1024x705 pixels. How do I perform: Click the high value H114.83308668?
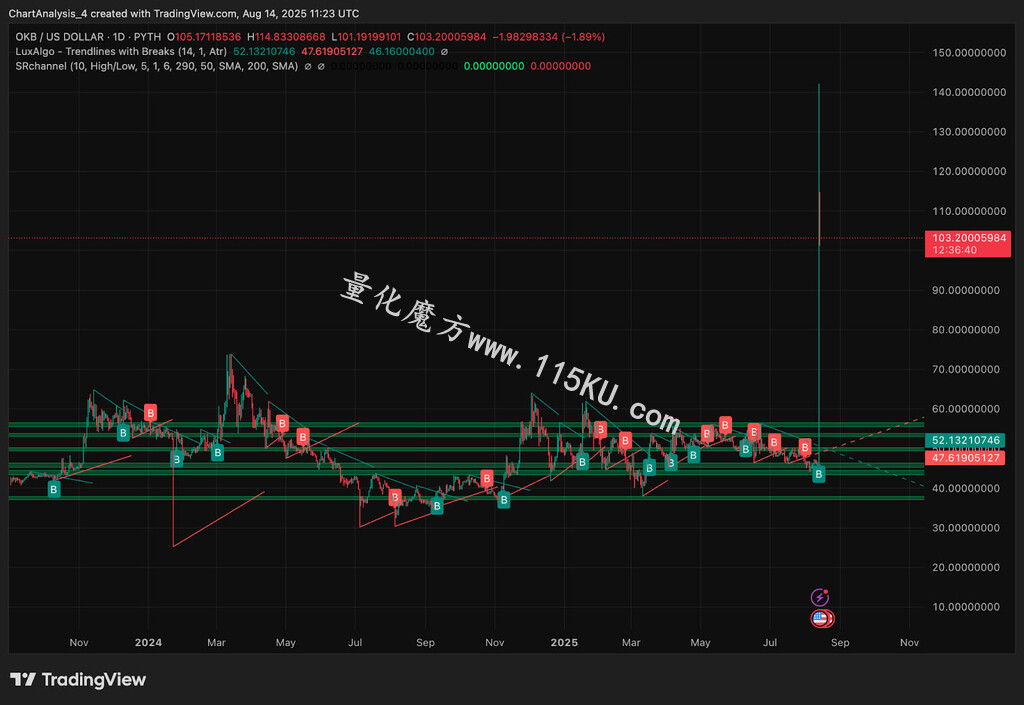286,37
